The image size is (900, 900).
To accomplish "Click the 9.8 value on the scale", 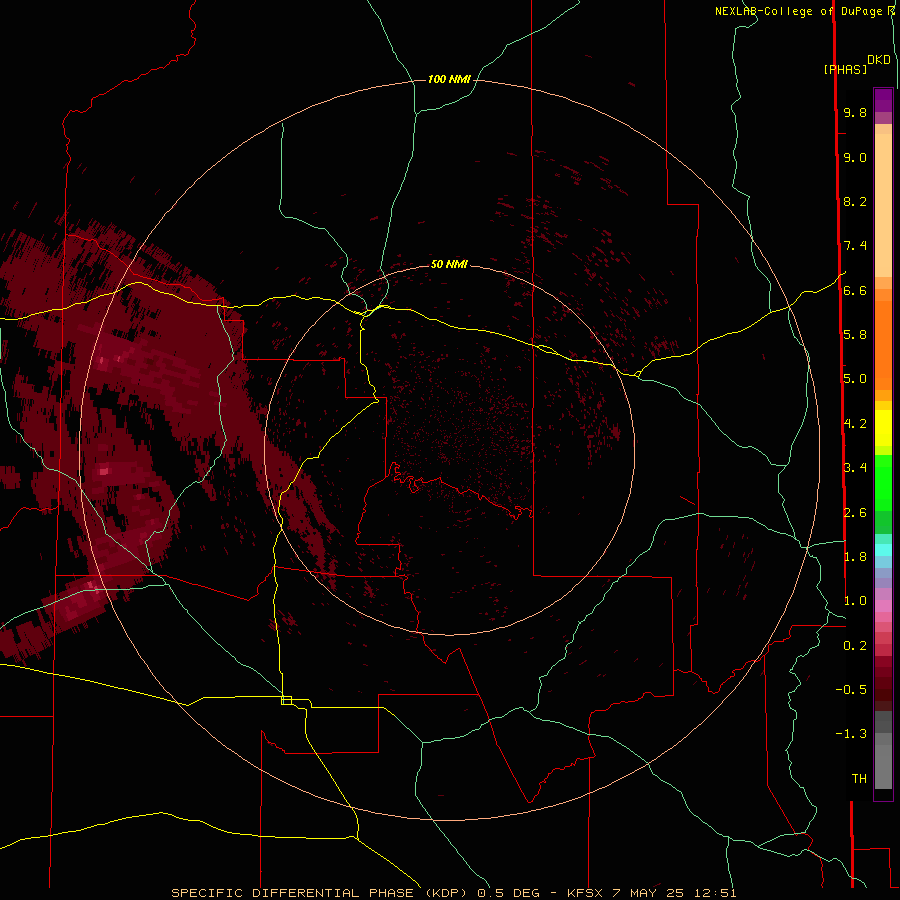I will click(x=855, y=112).
